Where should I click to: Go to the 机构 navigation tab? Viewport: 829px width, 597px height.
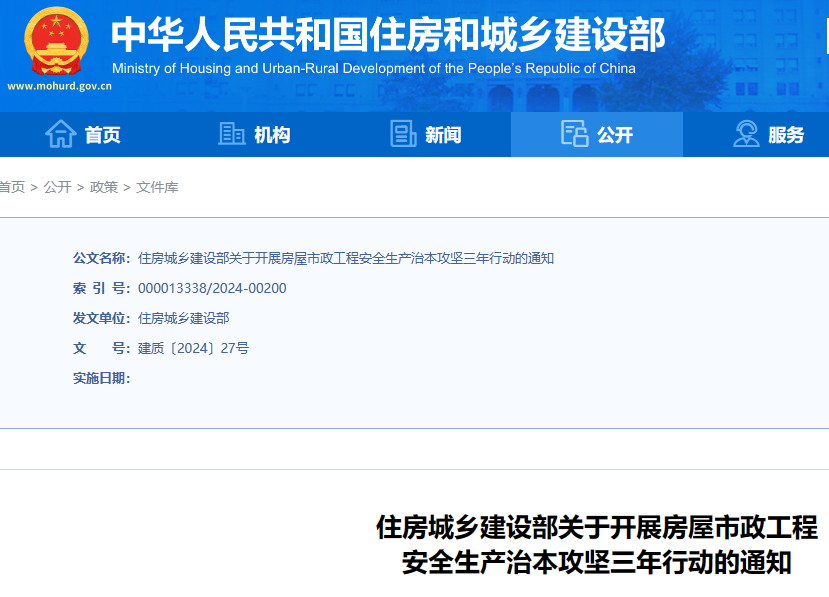click(x=272, y=135)
